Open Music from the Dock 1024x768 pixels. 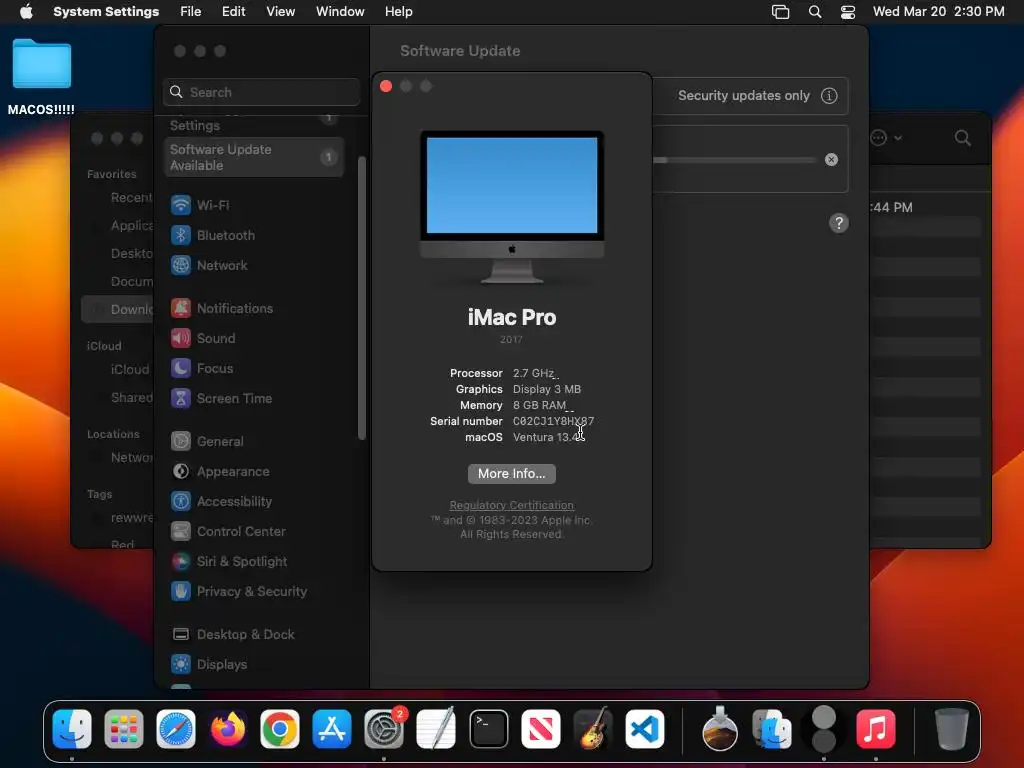[x=876, y=729]
